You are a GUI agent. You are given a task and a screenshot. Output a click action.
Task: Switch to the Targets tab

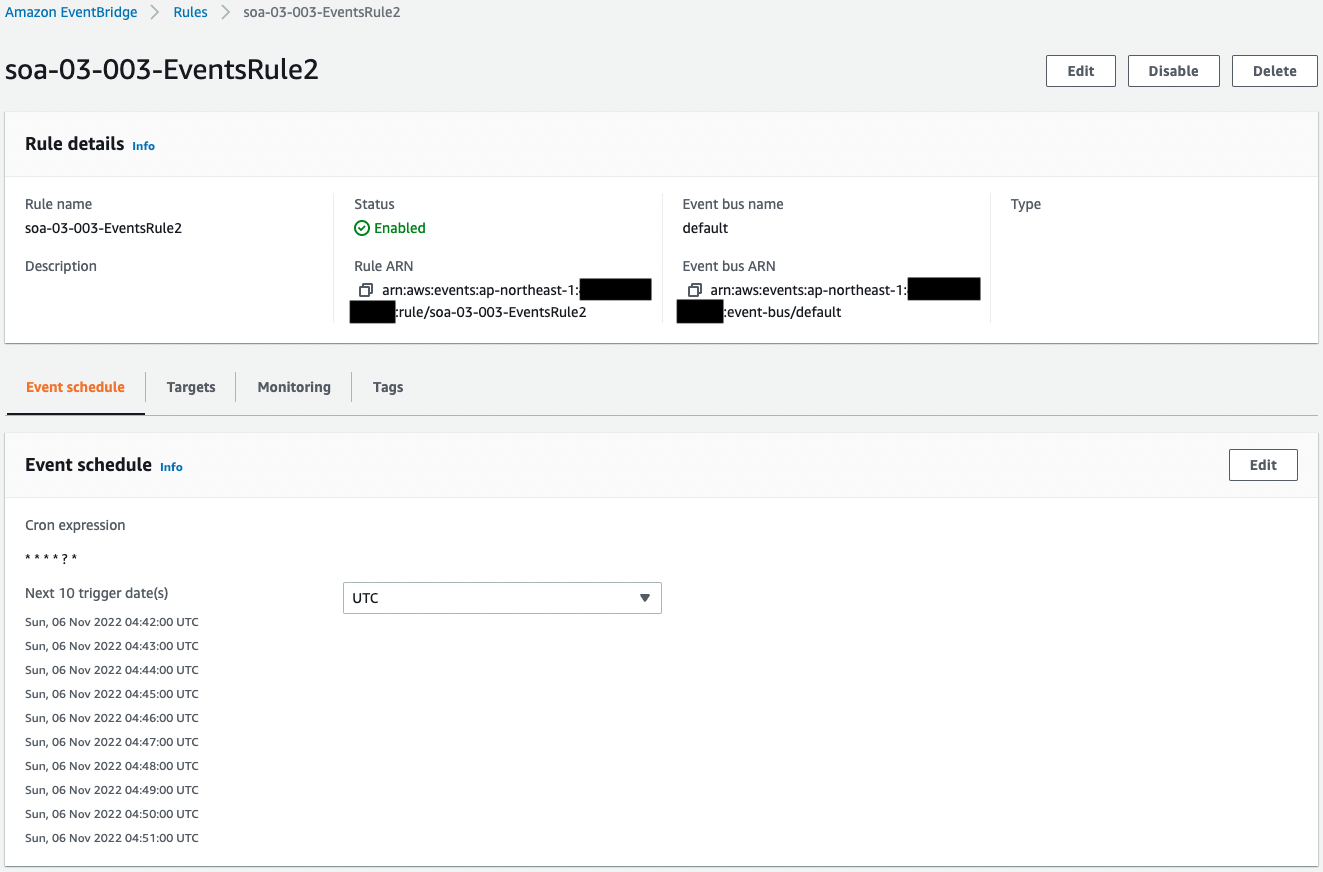coord(190,387)
